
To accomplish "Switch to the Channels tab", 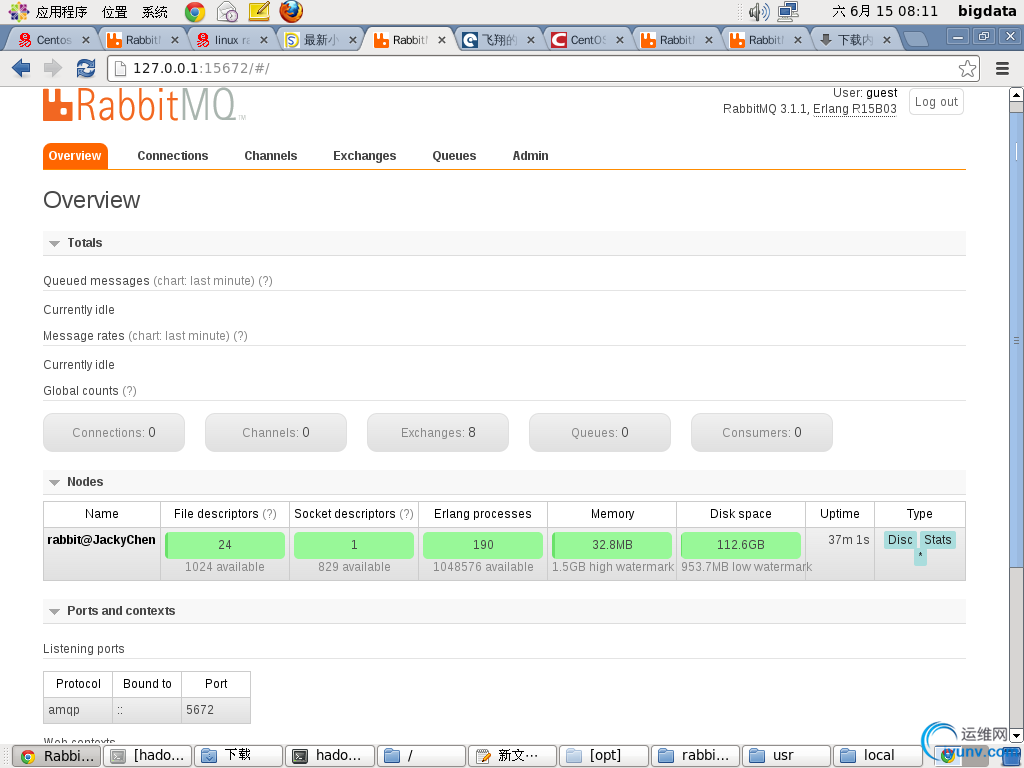I will [x=270, y=155].
